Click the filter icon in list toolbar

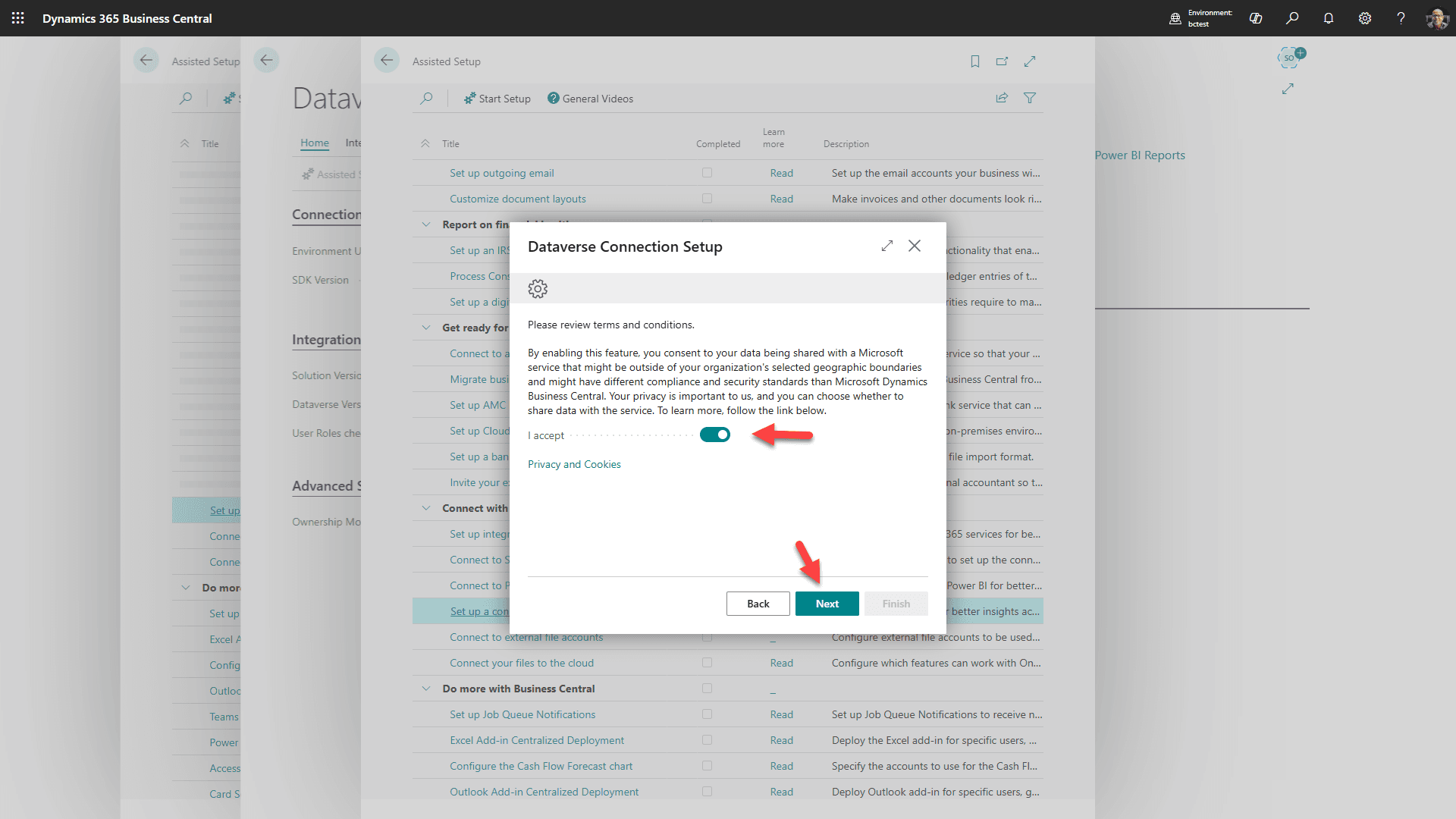pos(1030,98)
